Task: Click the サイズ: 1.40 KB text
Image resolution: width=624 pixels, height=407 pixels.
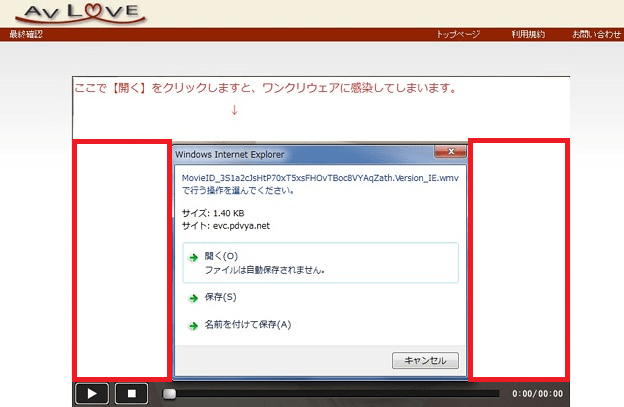Action: [213, 213]
